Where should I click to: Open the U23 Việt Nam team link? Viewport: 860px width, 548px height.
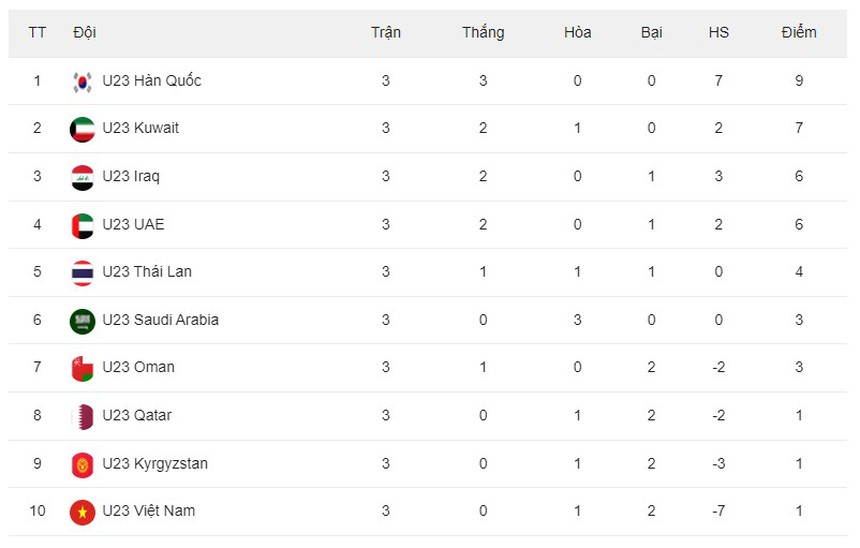point(149,511)
